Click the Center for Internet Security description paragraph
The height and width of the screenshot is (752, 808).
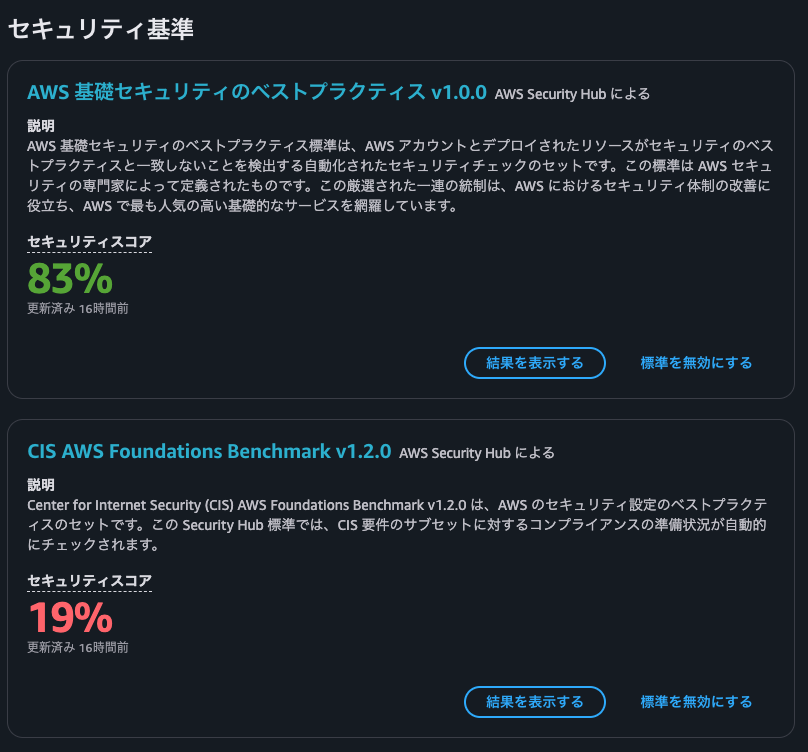click(x=397, y=525)
